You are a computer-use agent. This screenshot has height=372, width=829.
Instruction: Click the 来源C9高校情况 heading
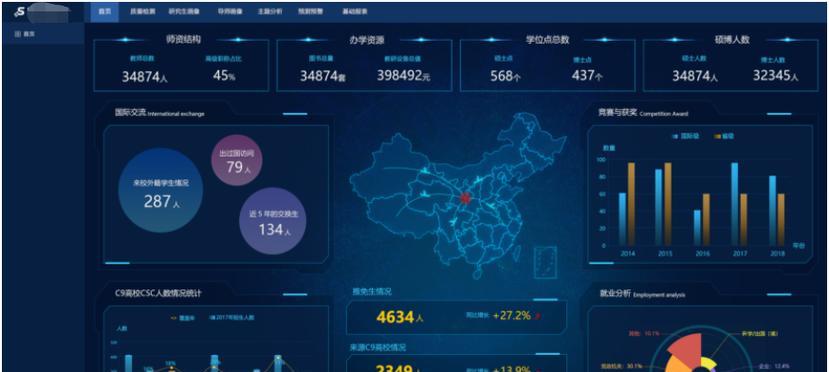pyautogui.click(x=377, y=347)
